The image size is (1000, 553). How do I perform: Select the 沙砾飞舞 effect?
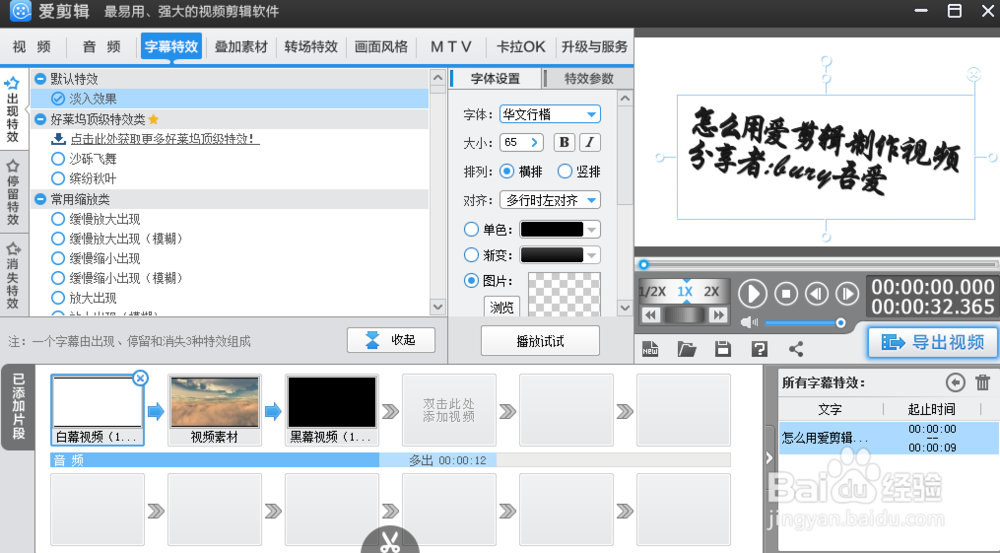[93, 159]
